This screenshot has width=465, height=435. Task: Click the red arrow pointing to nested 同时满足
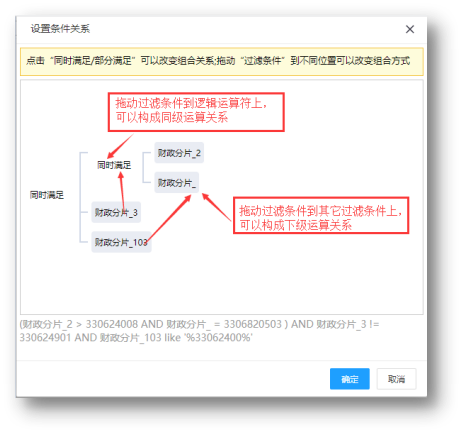pyautogui.click(x=120, y=146)
